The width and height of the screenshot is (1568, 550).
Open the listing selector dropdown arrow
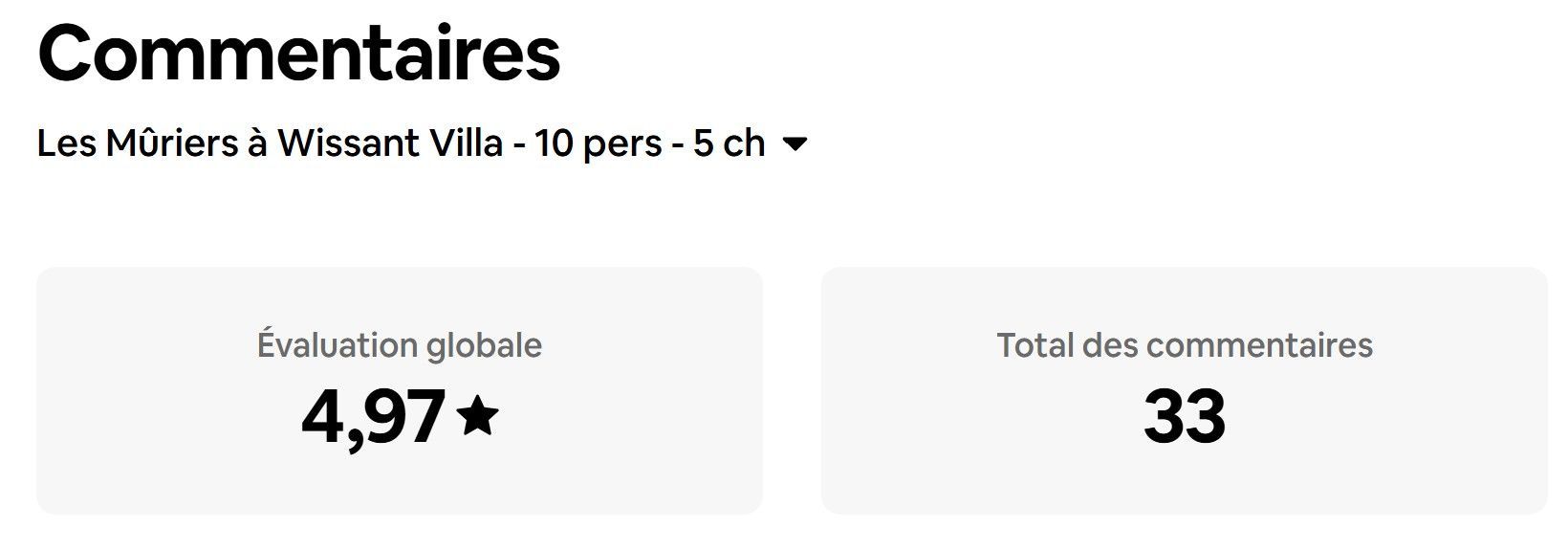[795, 144]
